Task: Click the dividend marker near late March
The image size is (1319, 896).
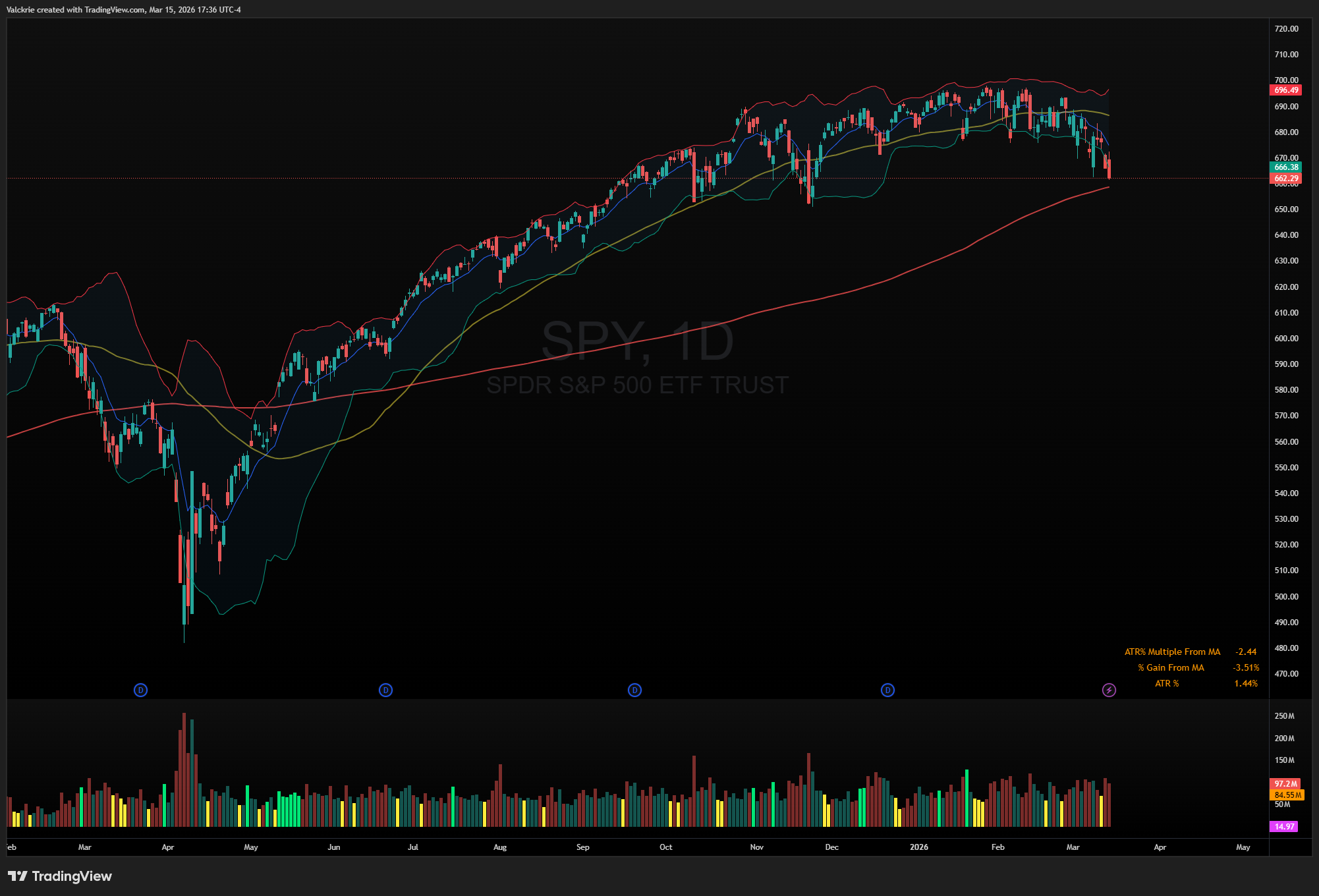Action: [x=140, y=690]
